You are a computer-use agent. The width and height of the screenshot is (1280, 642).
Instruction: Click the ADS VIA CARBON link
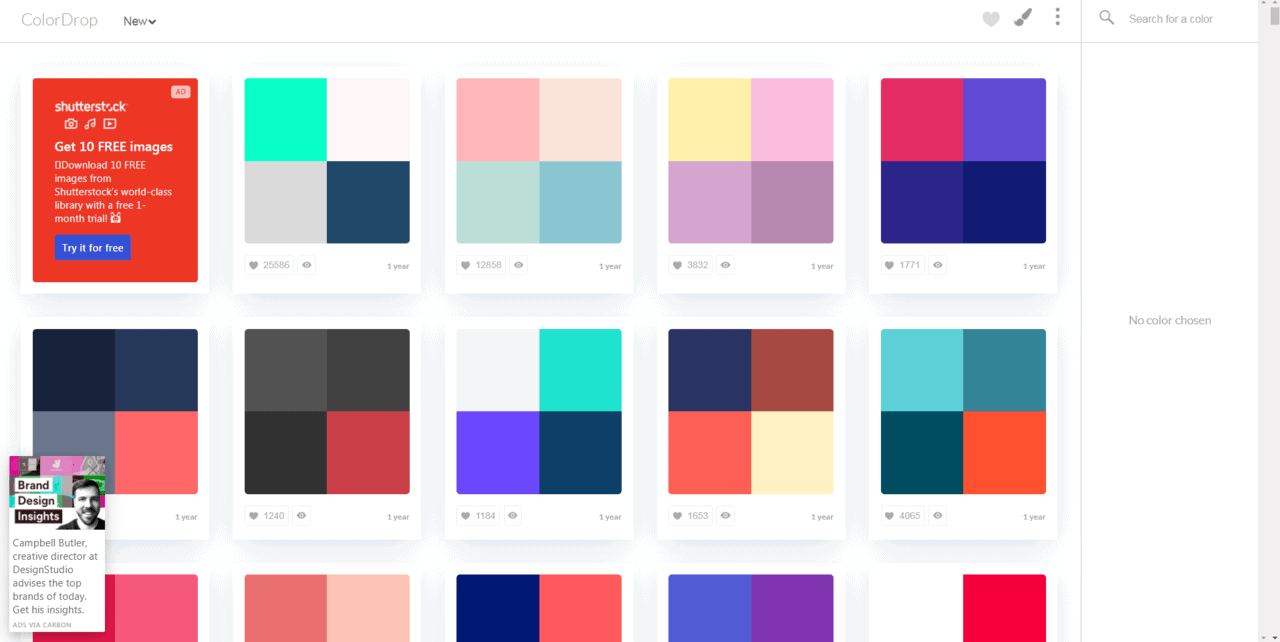click(42, 625)
